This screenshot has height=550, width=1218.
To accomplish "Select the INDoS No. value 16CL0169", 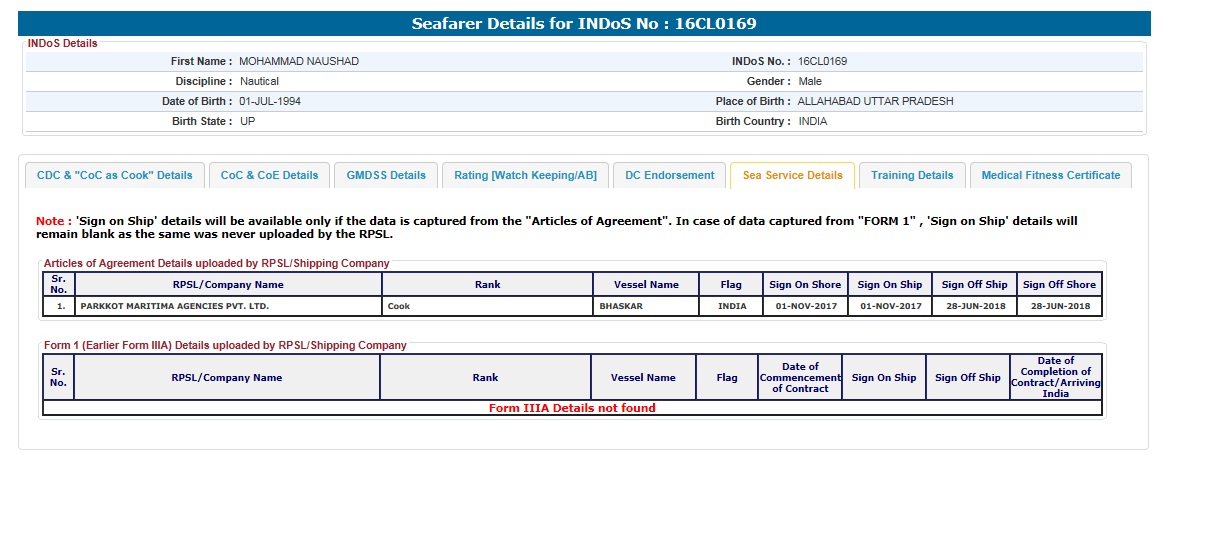I will (x=822, y=62).
